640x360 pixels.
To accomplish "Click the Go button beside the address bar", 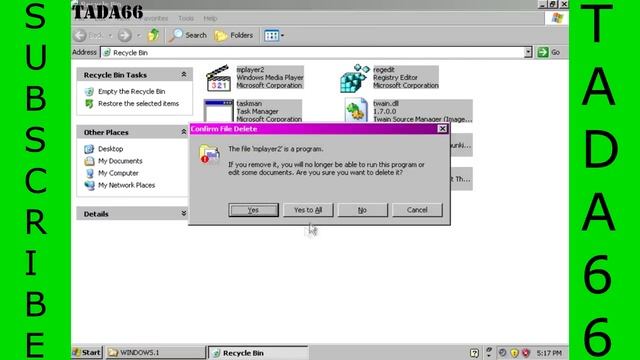I will pyautogui.click(x=549, y=52).
